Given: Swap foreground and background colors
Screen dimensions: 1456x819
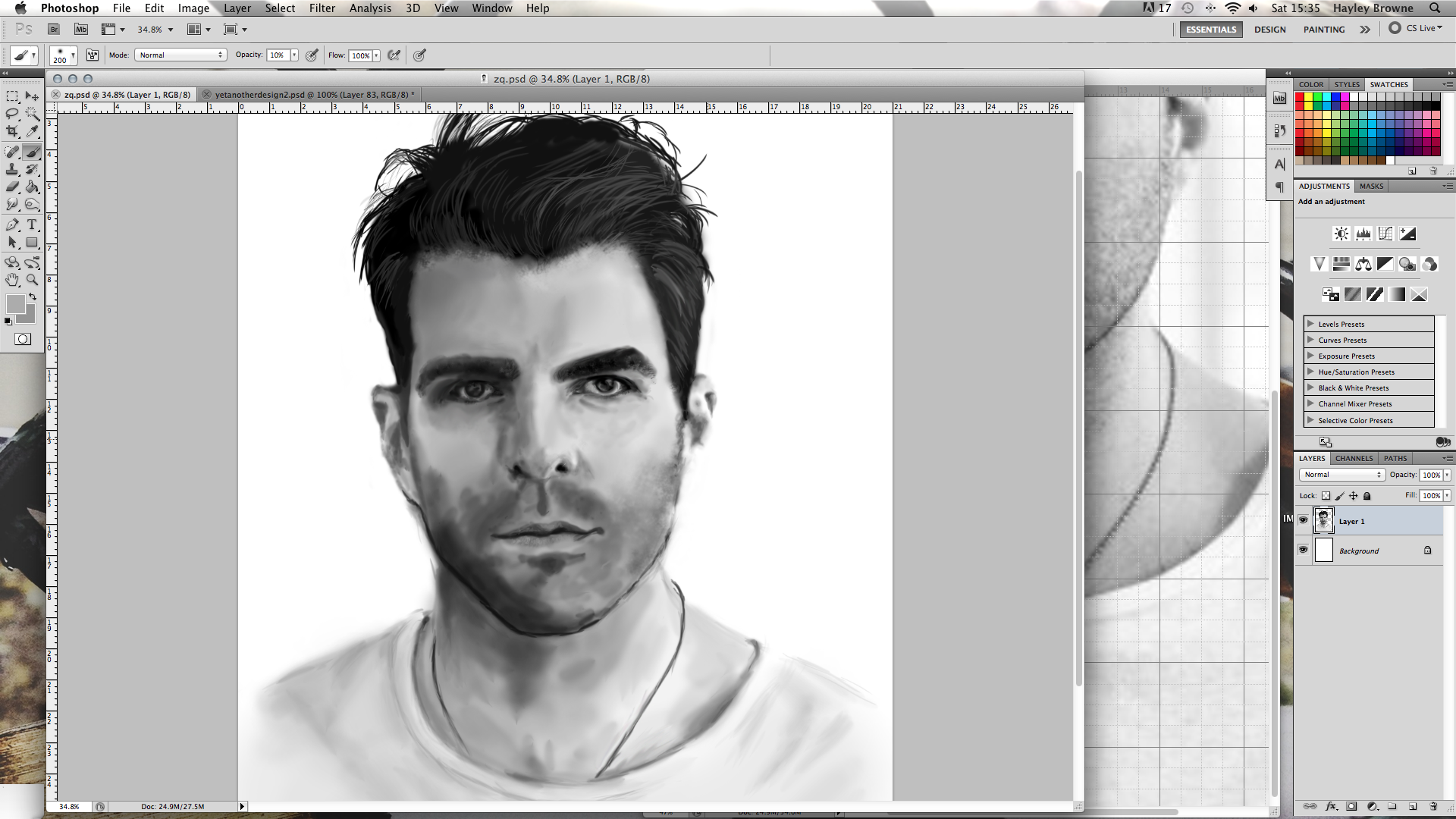Looking at the screenshot, I should 33,297.
